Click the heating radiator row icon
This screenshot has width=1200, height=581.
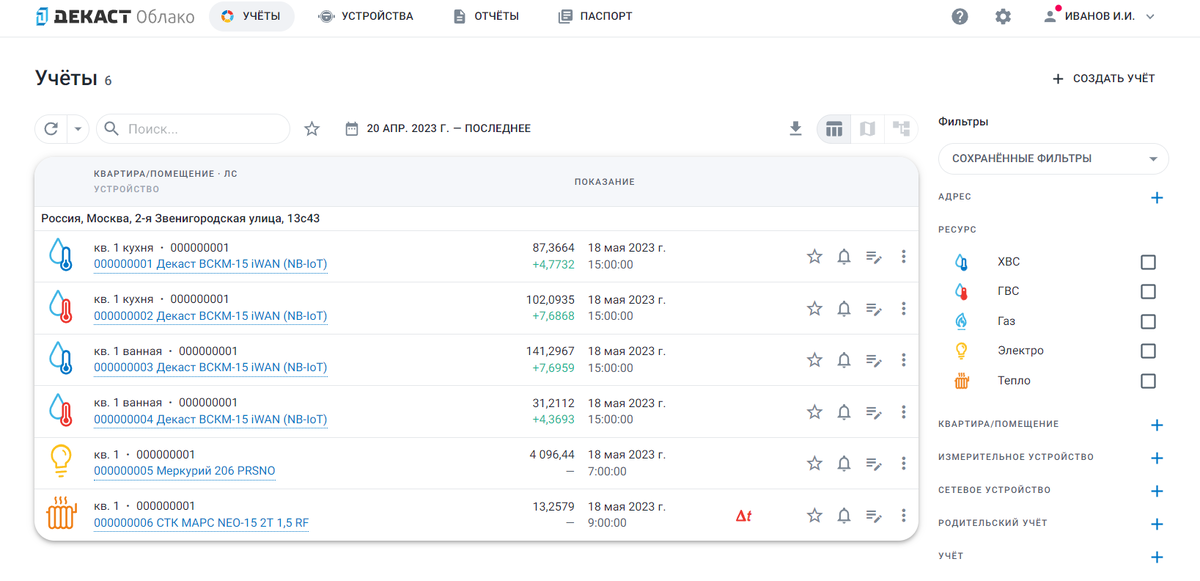[61, 514]
